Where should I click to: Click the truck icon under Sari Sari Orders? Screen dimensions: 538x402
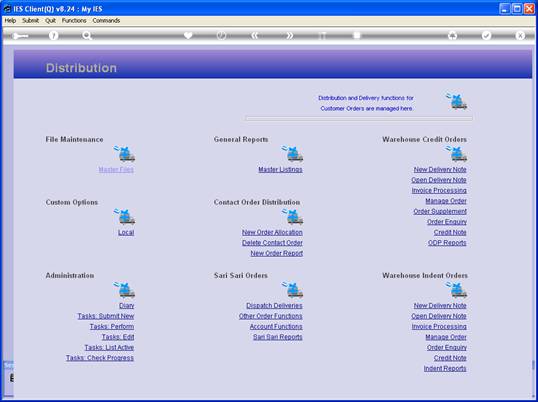pyautogui.click(x=292, y=289)
